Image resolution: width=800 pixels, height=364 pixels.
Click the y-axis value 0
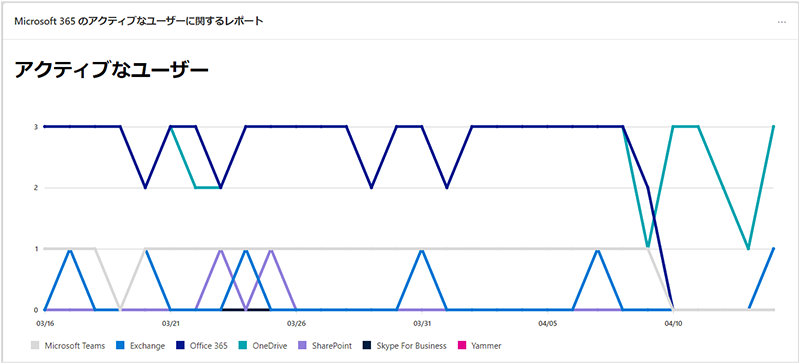pos(36,310)
